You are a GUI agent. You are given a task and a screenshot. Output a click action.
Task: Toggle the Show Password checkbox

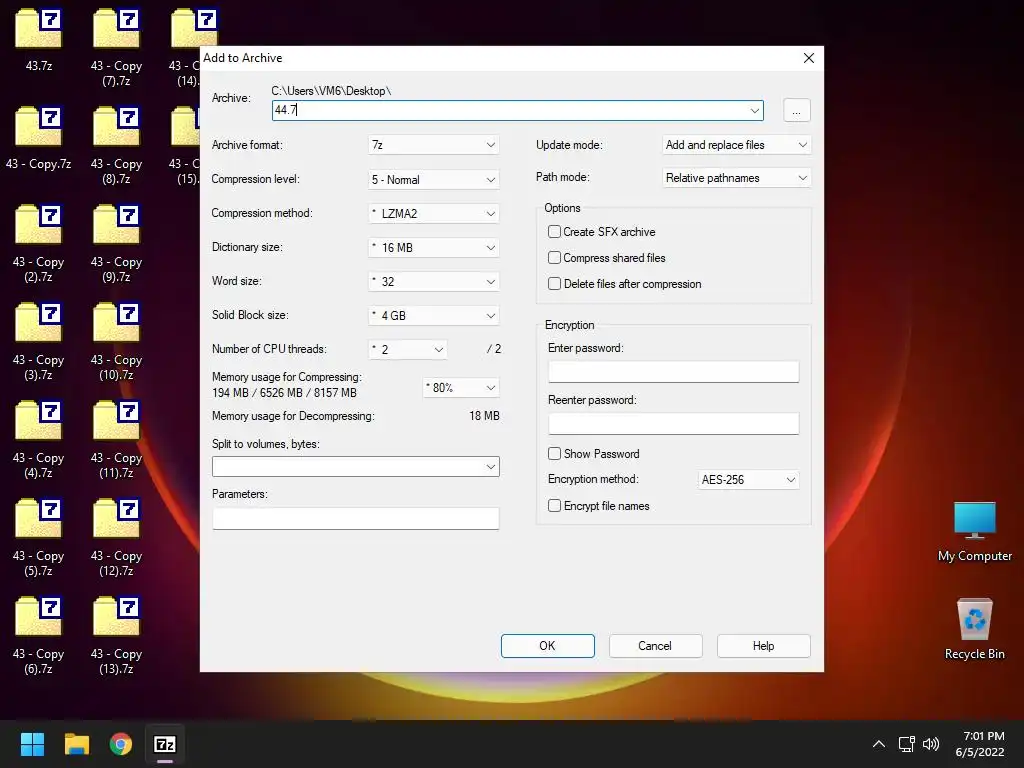(x=554, y=454)
